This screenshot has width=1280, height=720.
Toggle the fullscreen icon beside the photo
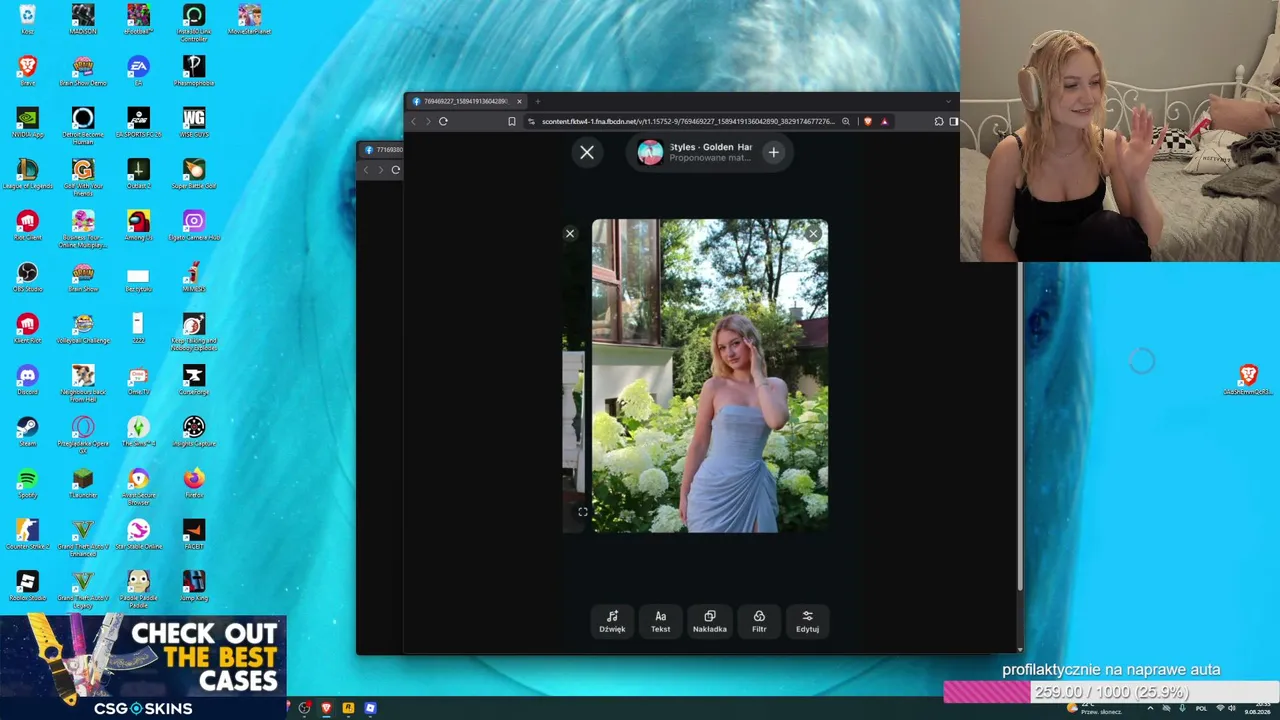pyautogui.click(x=583, y=512)
